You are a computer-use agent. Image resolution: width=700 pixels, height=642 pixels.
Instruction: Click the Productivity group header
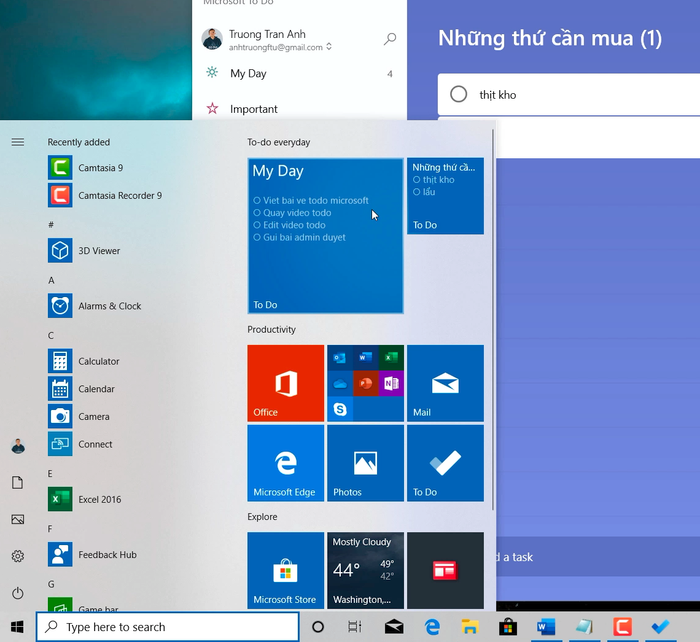click(271, 329)
